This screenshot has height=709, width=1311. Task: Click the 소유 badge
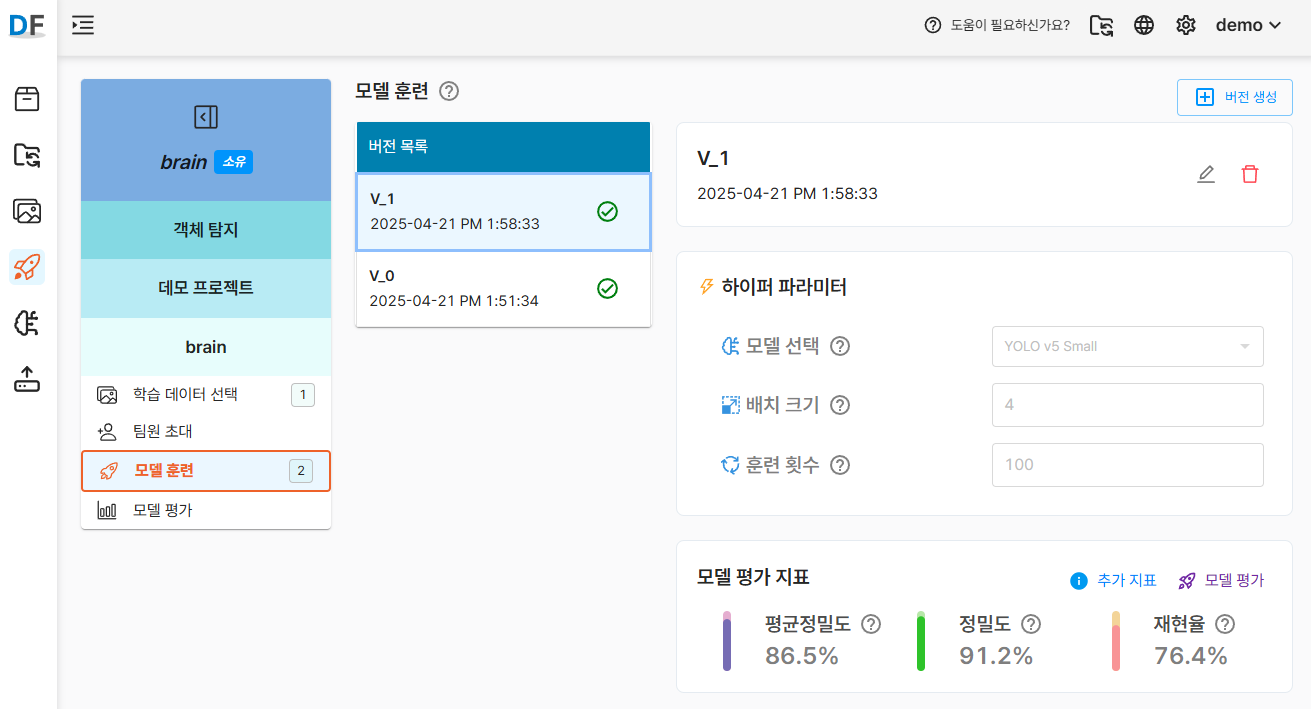point(233,162)
